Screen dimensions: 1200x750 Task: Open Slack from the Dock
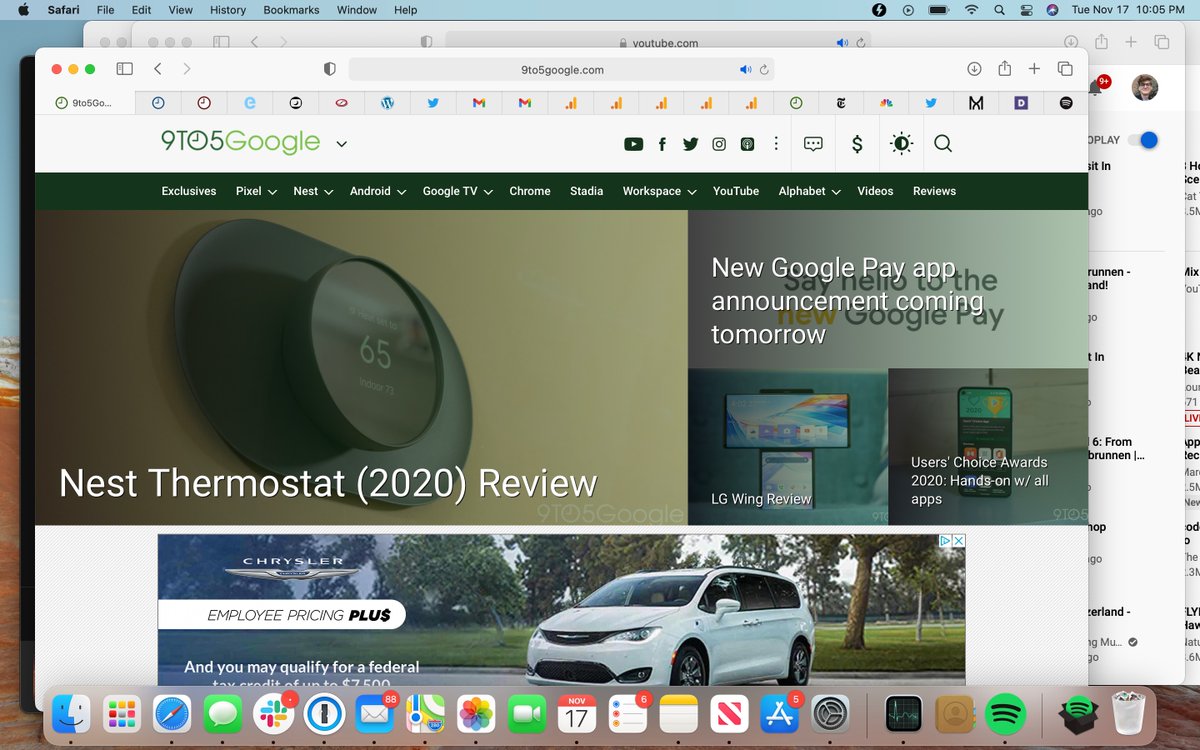click(274, 714)
